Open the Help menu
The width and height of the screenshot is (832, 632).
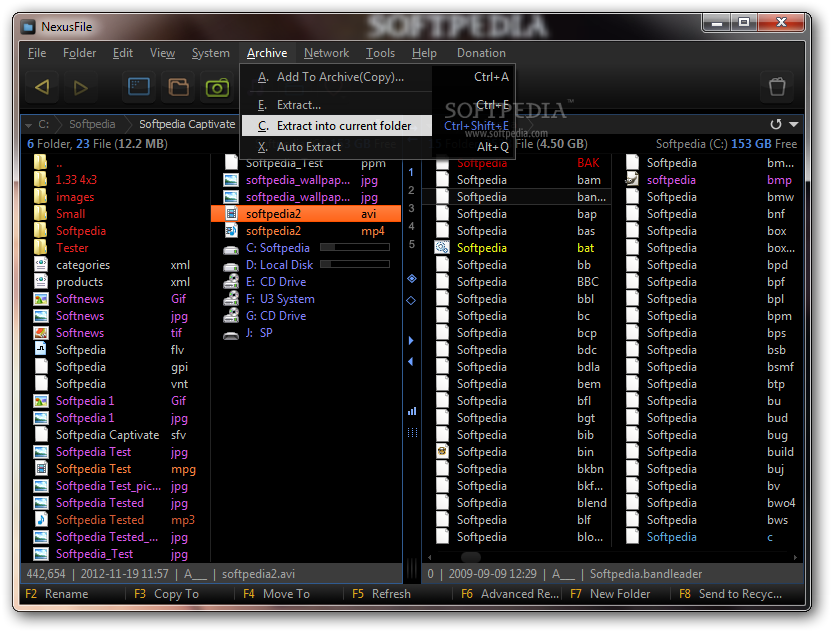(424, 53)
